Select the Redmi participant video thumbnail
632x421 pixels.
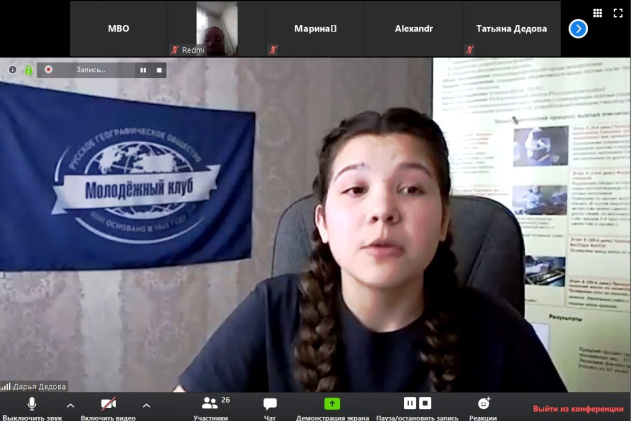(216, 29)
